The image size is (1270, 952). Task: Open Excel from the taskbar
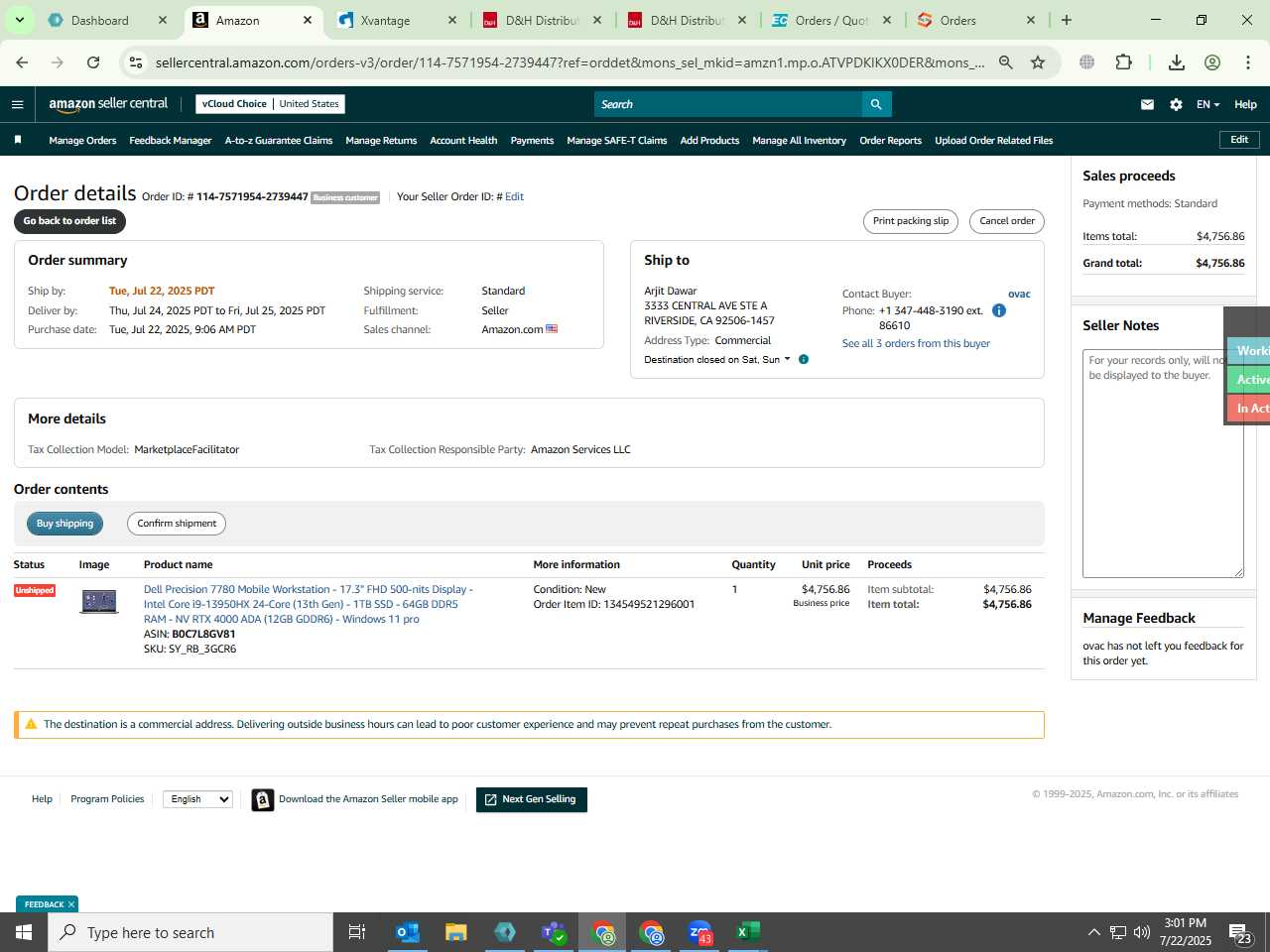point(748,932)
